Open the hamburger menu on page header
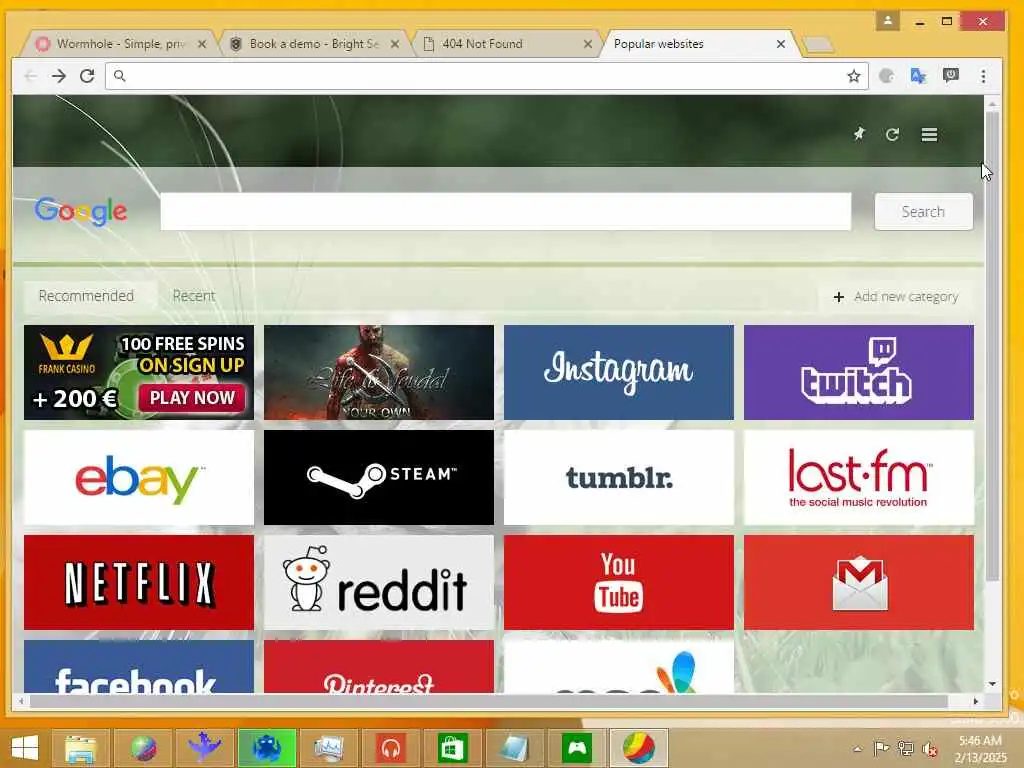Viewport: 1024px width, 768px height. point(929,135)
